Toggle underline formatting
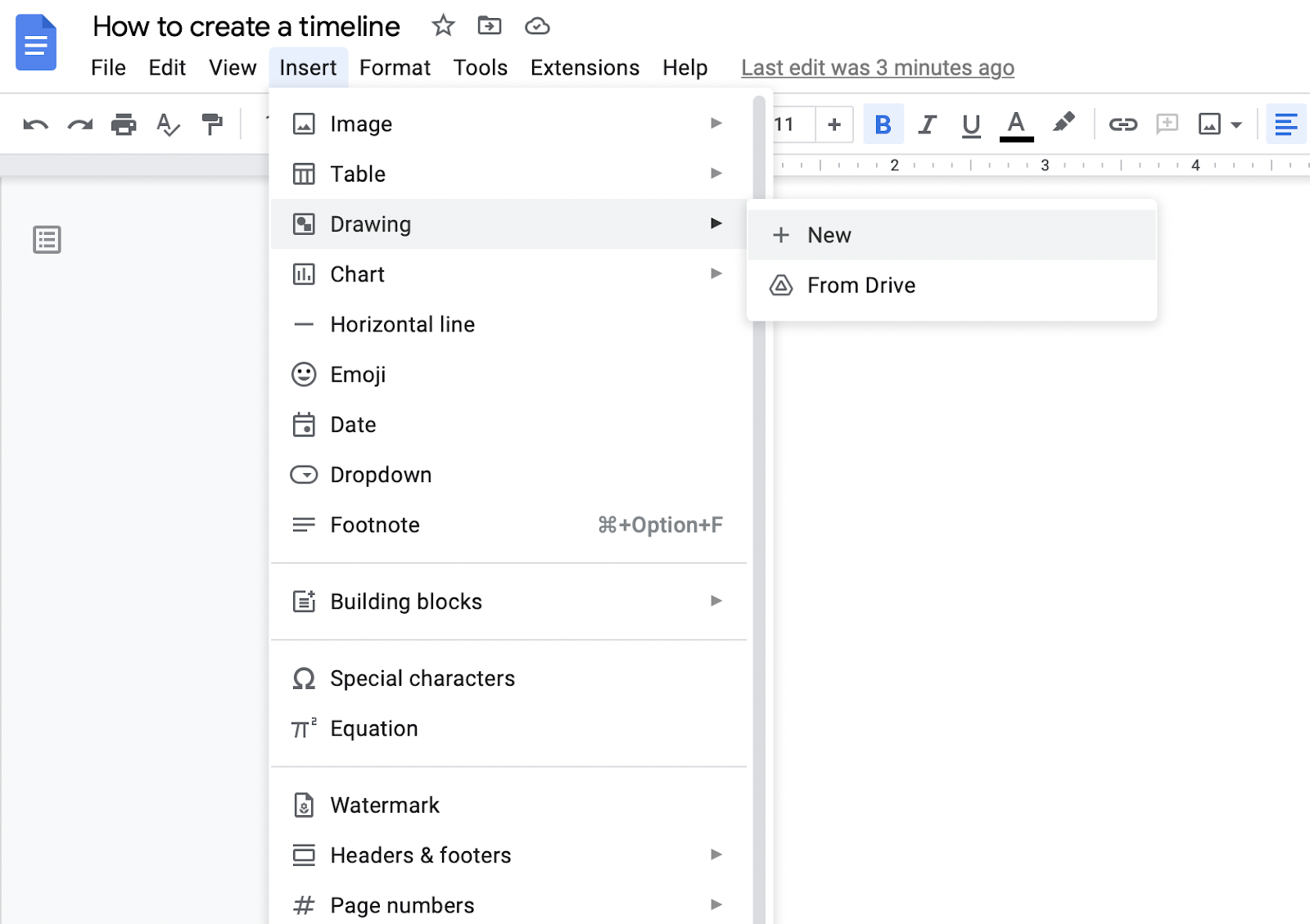The image size is (1310, 924). pos(971,124)
